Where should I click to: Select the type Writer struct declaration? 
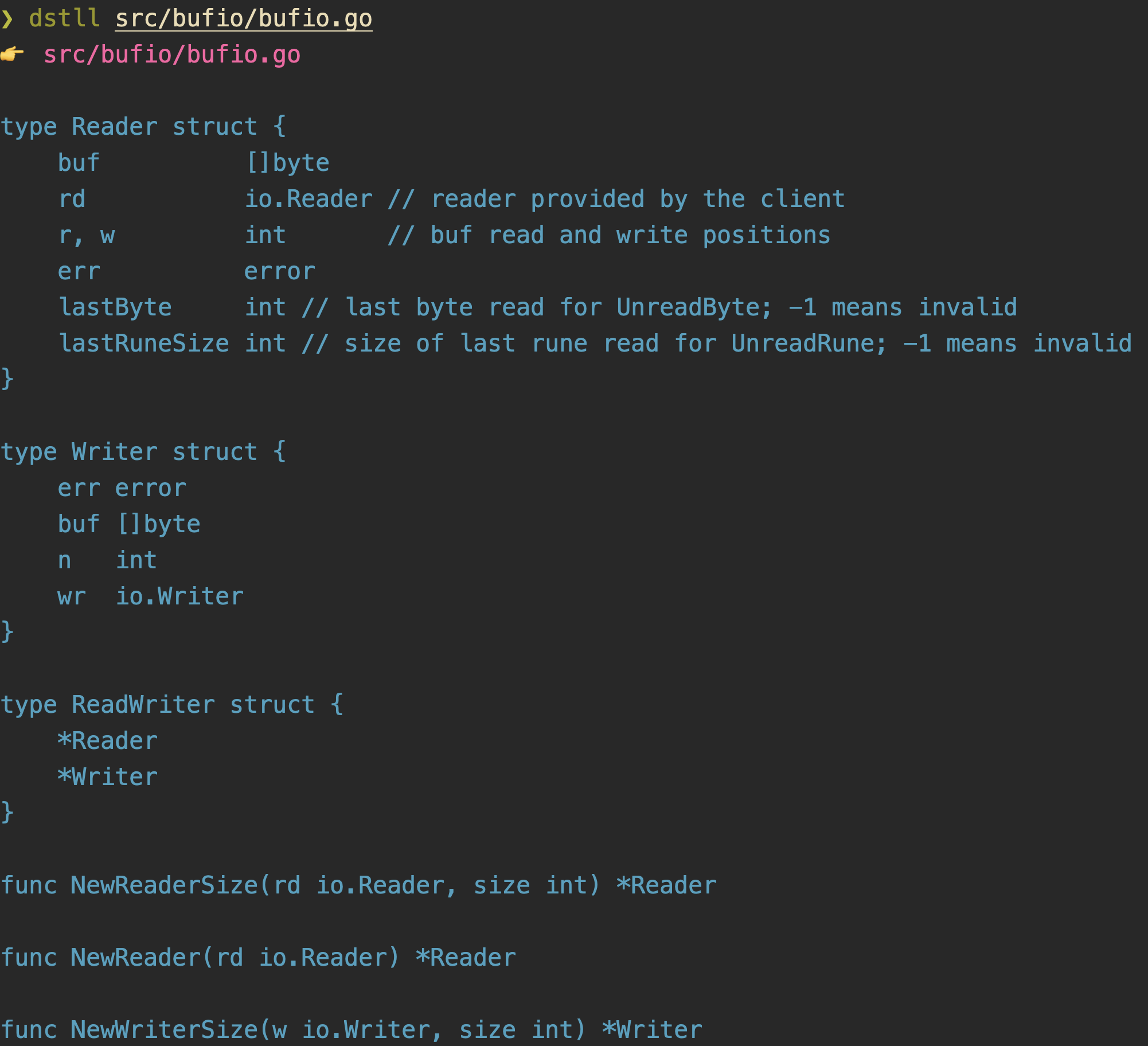143,452
